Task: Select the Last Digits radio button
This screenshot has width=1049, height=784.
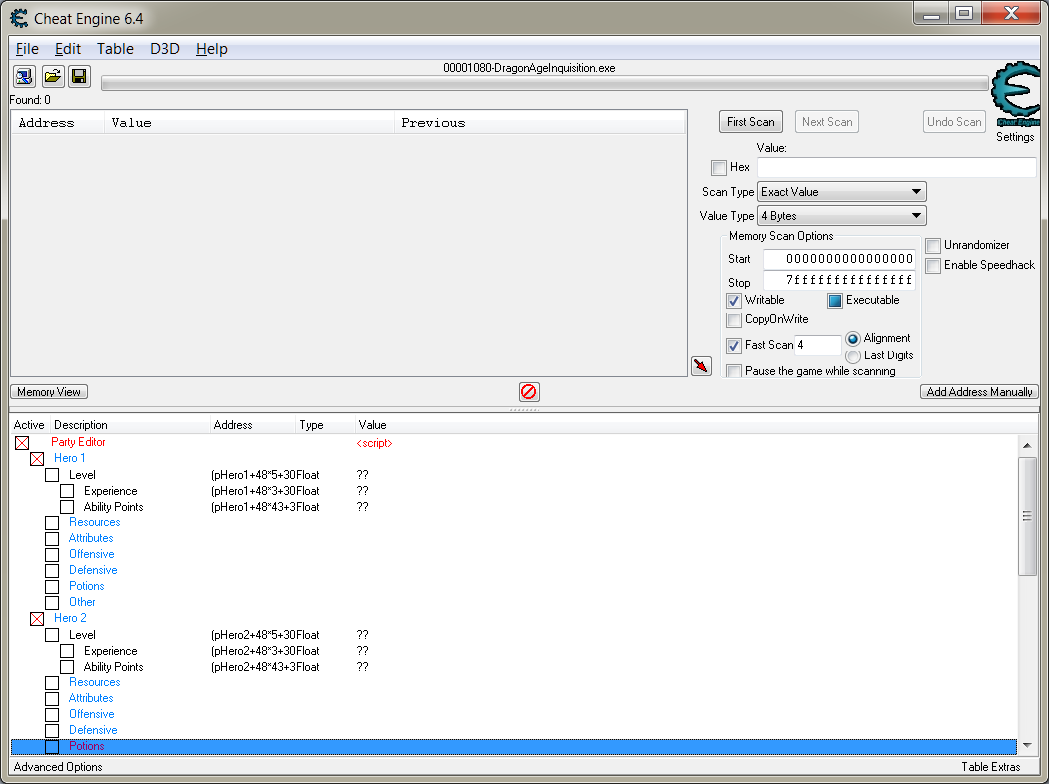Action: [853, 356]
